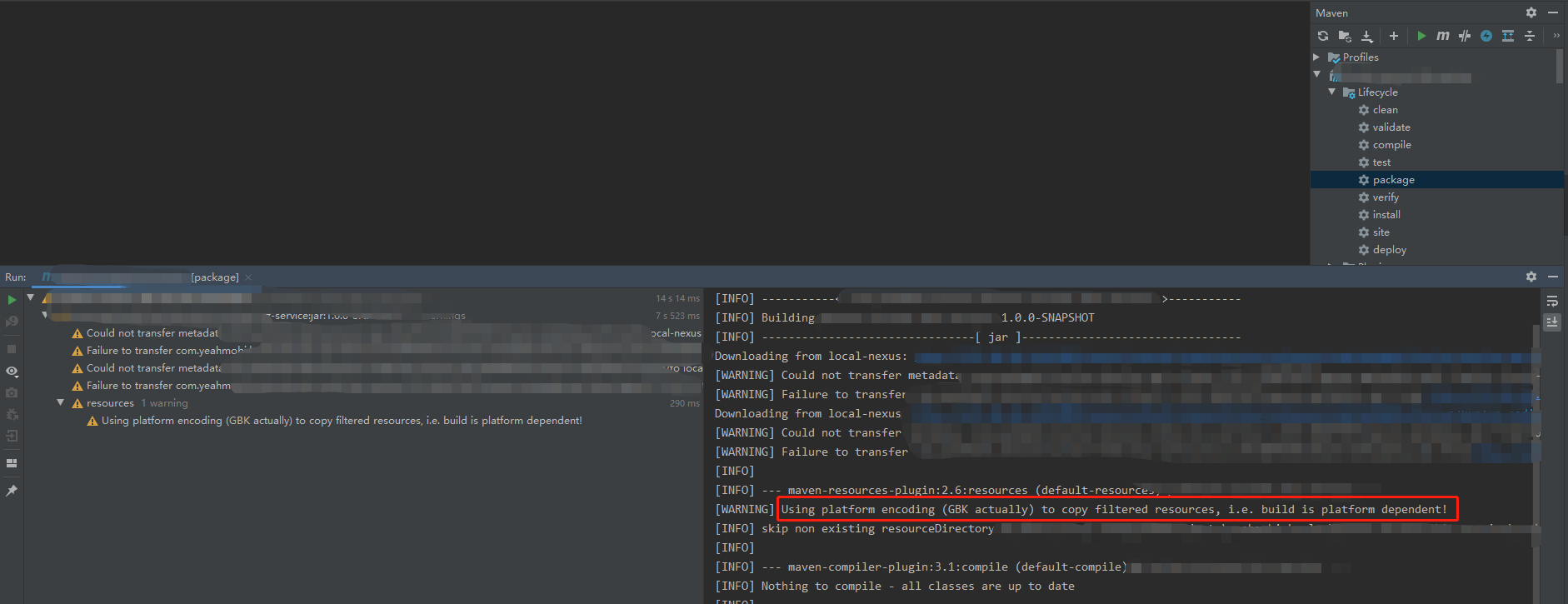The width and height of the screenshot is (1568, 604).
Task: Click the Maven panel title label
Action: tap(1331, 13)
